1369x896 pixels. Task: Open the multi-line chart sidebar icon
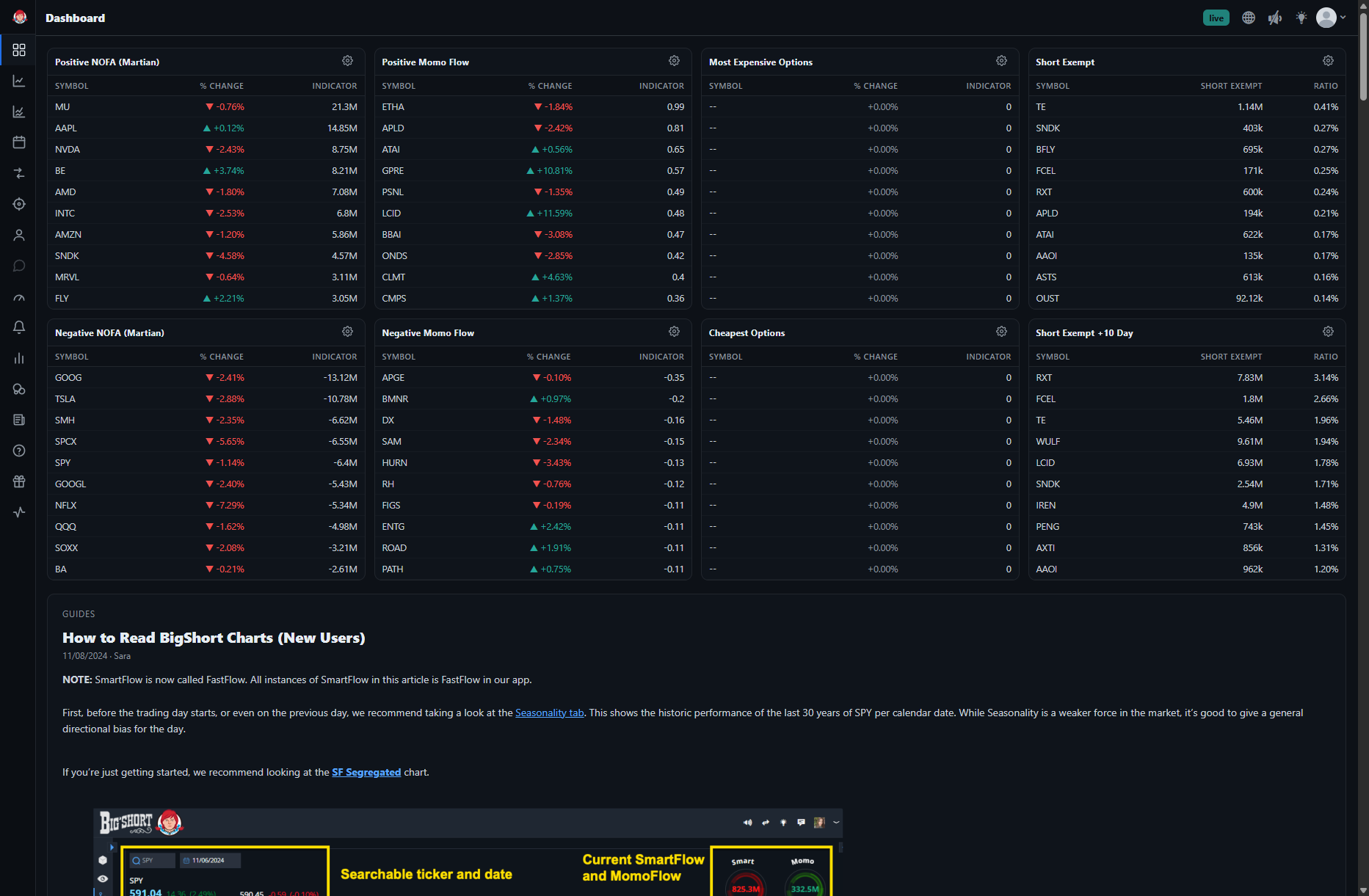point(19,112)
